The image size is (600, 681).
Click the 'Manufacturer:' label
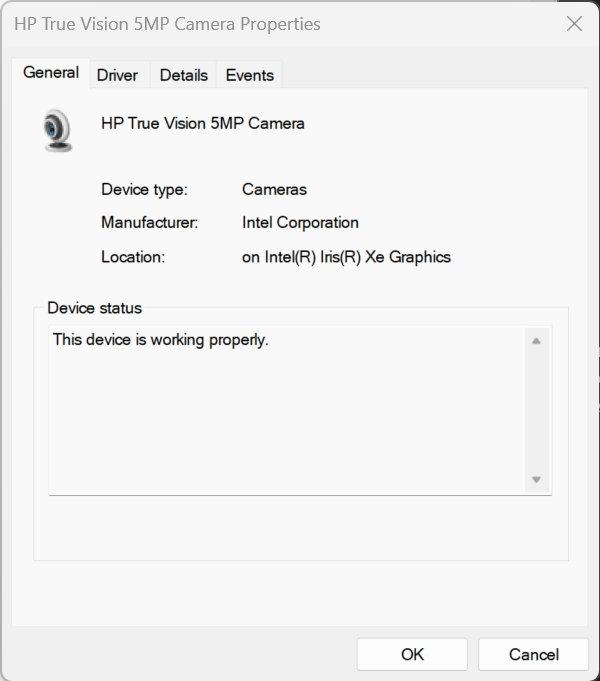(x=149, y=223)
